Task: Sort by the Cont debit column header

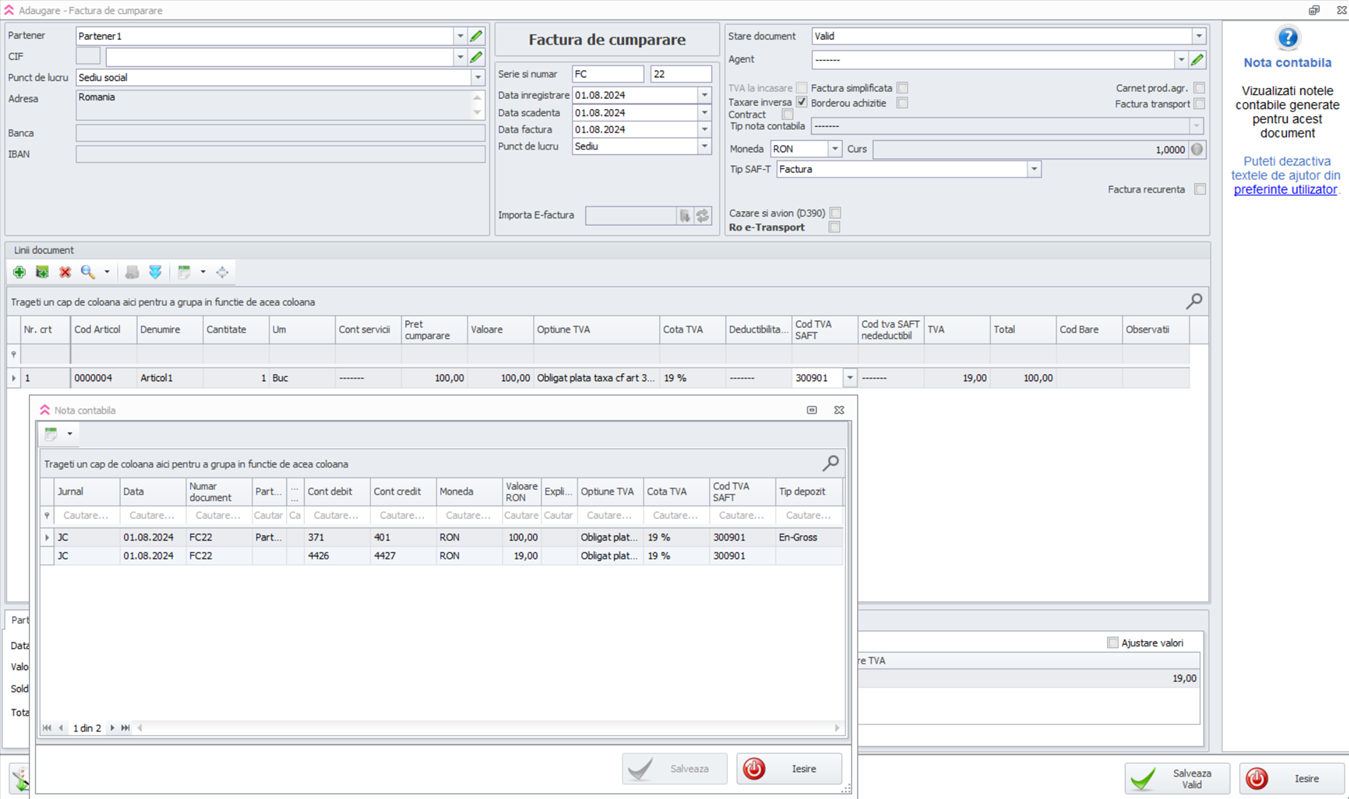Action: click(x=335, y=492)
